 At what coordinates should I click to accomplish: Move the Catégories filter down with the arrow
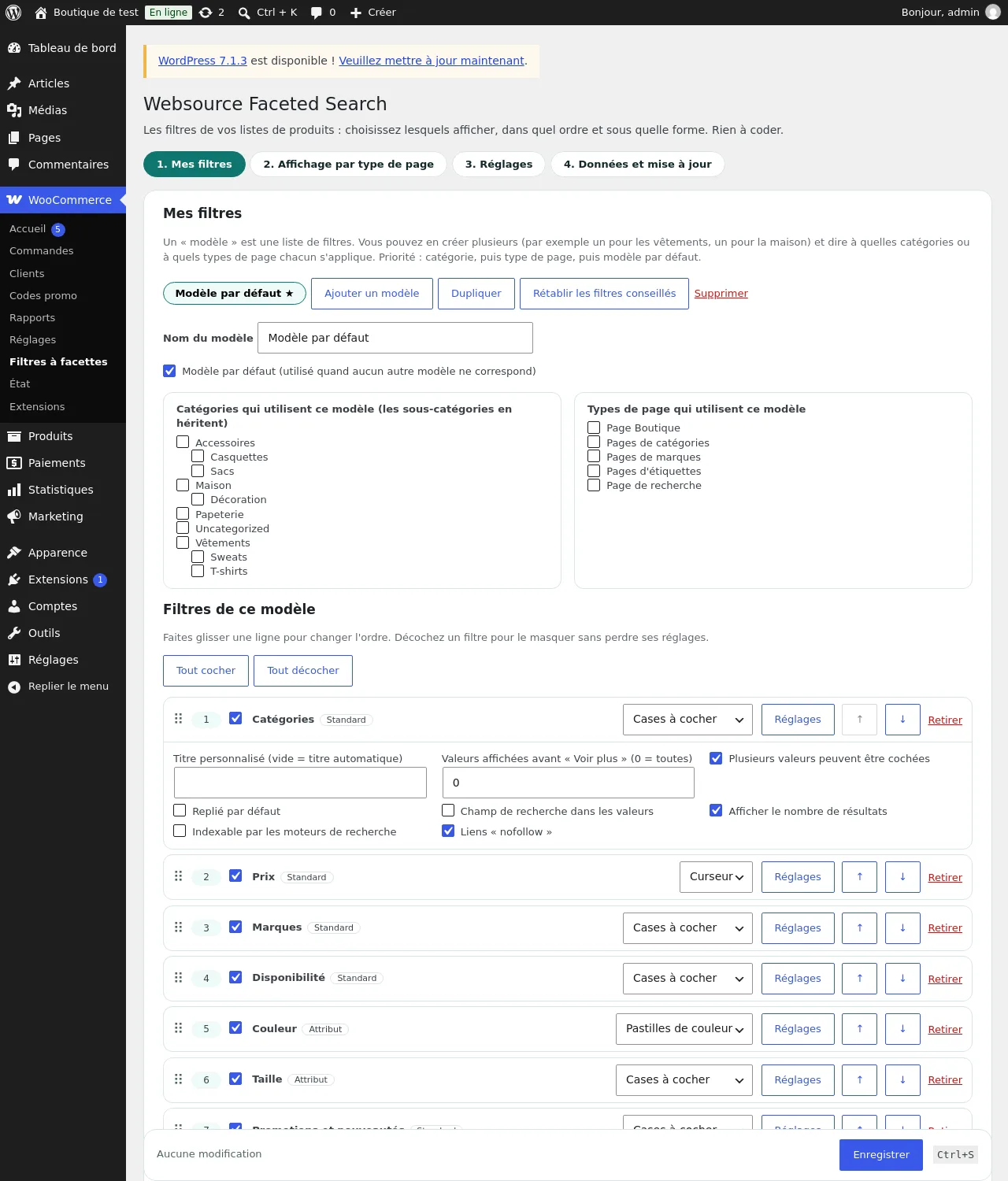[902, 720]
